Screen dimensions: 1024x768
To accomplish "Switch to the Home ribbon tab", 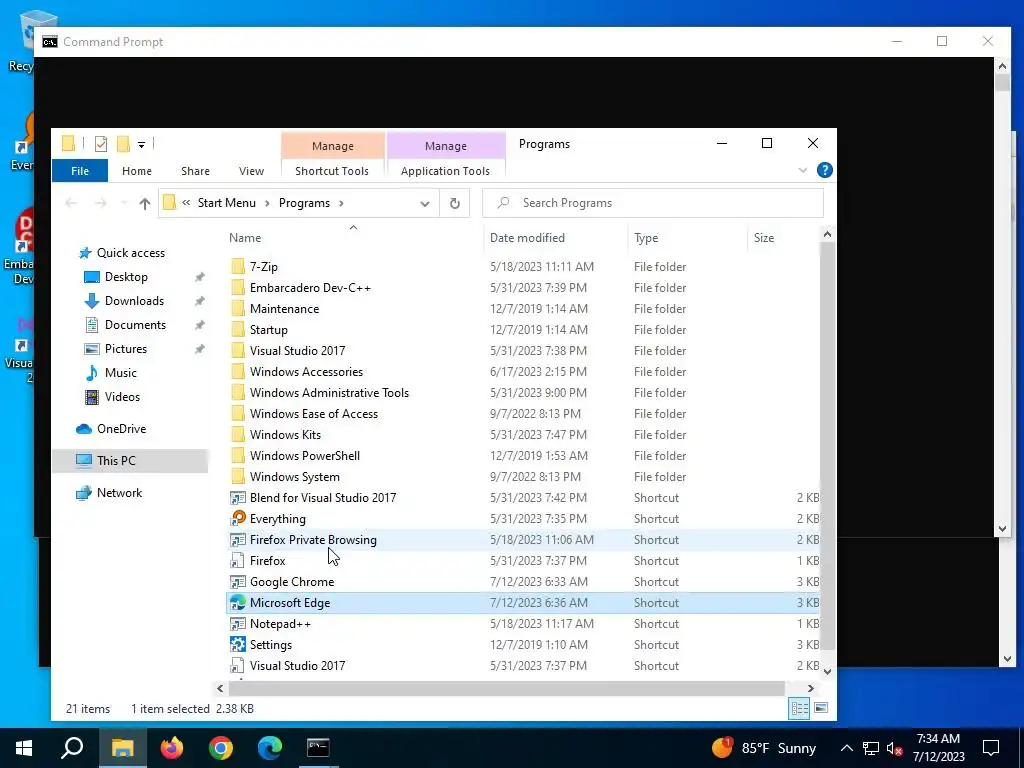I will (136, 170).
